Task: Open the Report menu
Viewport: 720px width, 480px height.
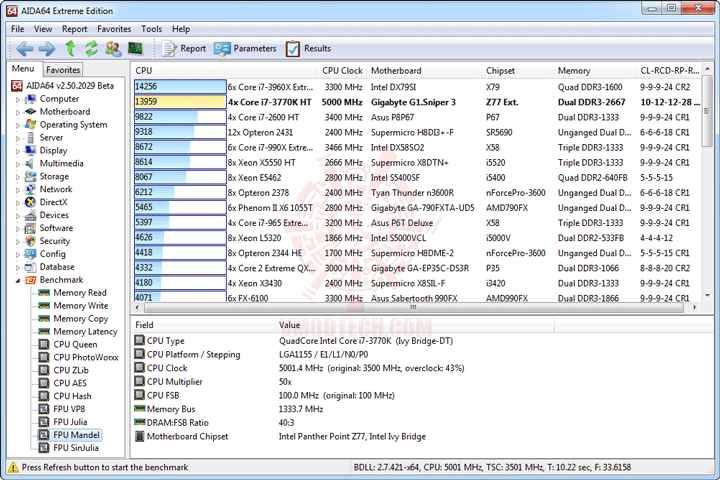Action: 74,29
